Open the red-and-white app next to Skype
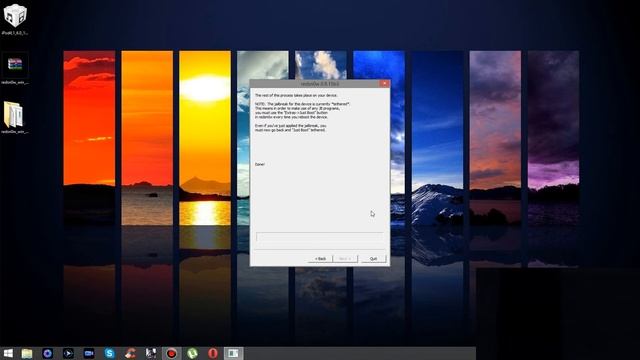 130,353
